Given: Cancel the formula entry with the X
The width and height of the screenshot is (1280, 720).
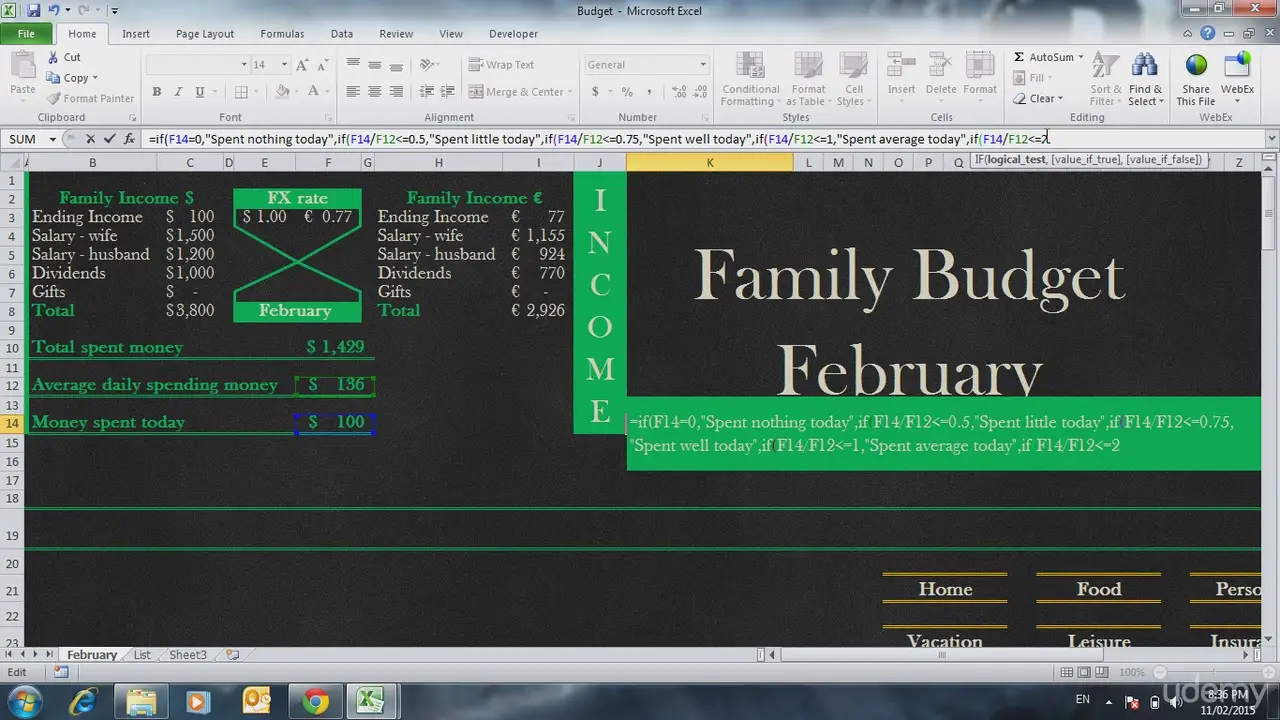Looking at the screenshot, I should 90,139.
